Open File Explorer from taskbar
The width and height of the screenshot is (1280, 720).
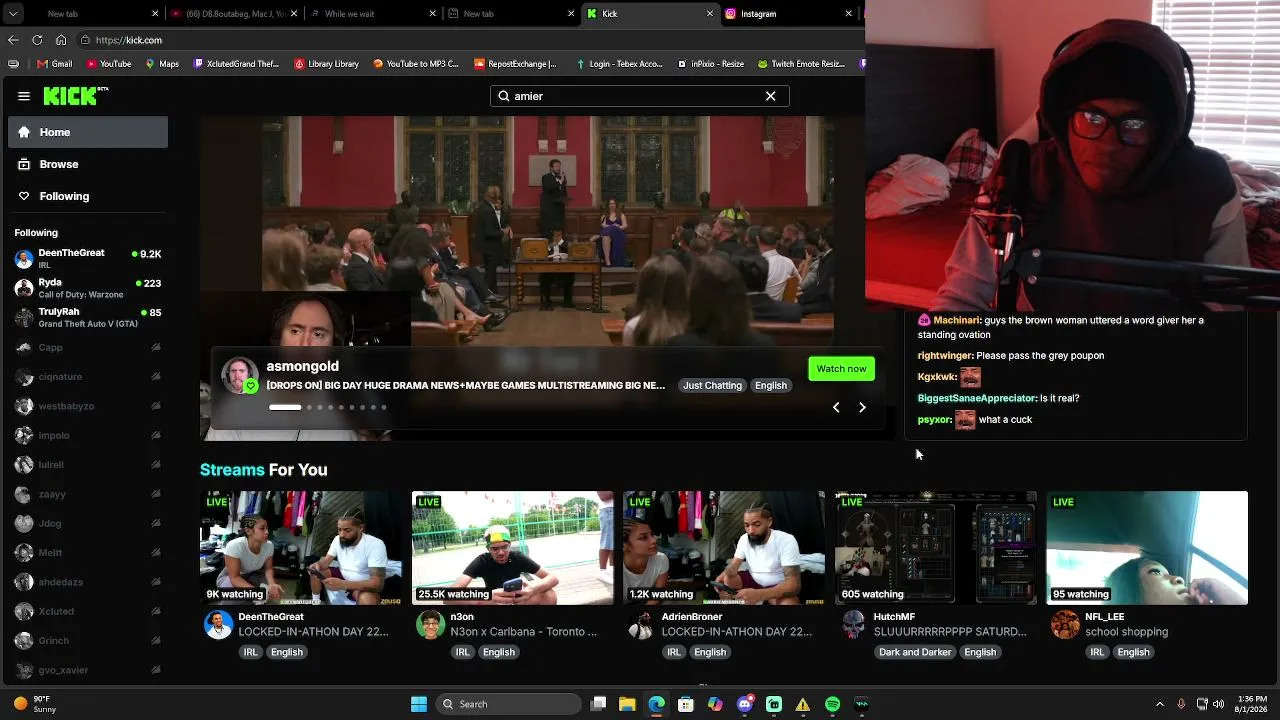[x=627, y=704]
